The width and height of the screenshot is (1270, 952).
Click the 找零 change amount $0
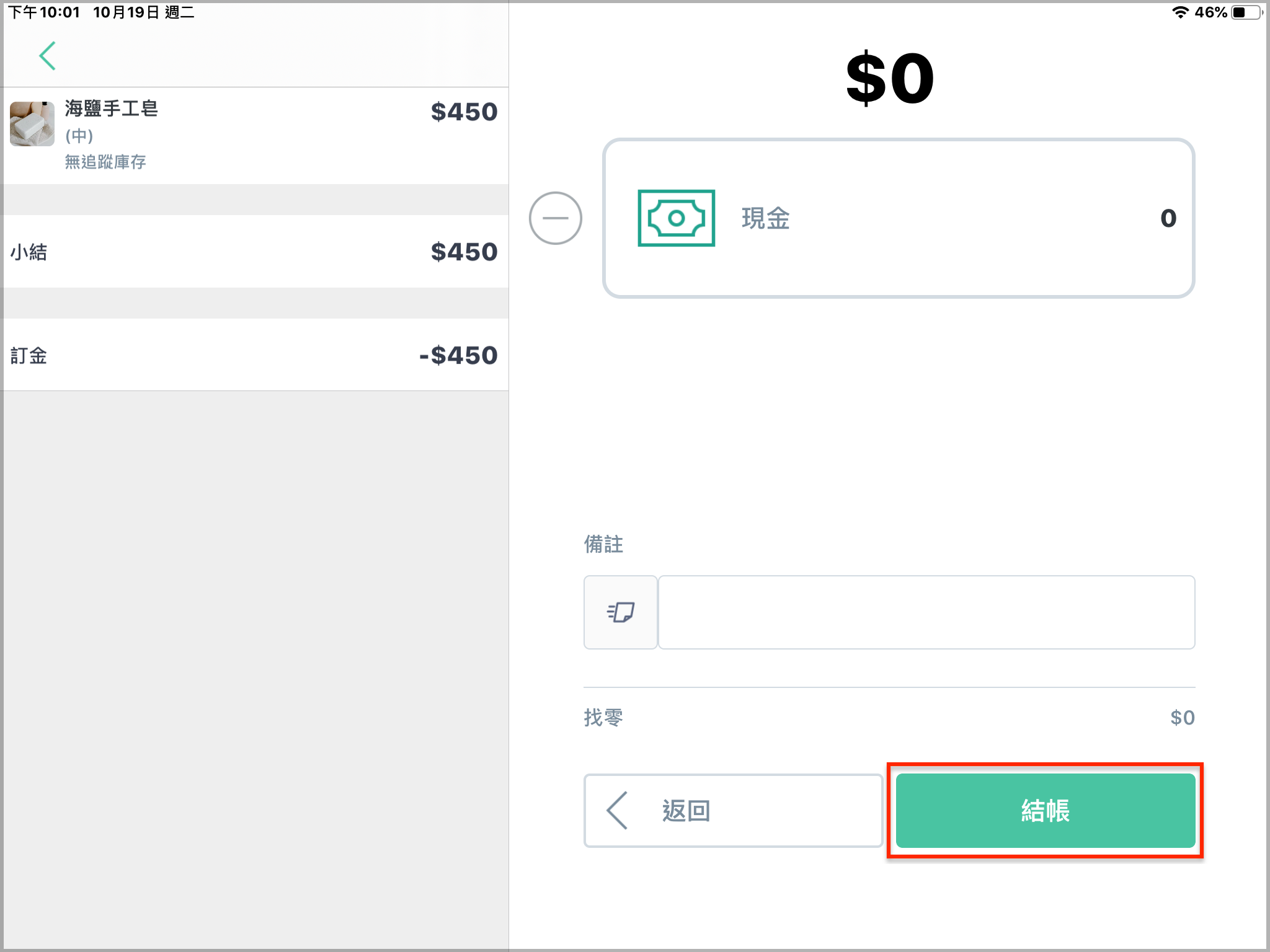1182,717
